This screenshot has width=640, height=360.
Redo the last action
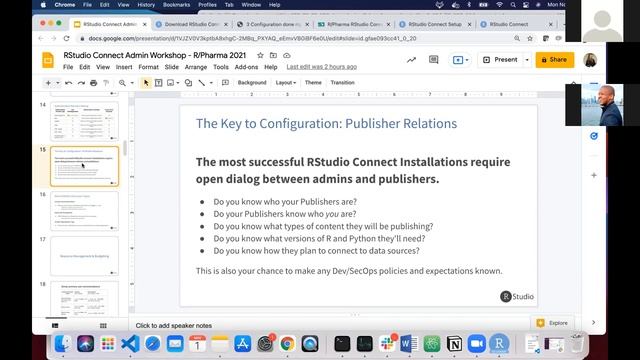[81, 83]
